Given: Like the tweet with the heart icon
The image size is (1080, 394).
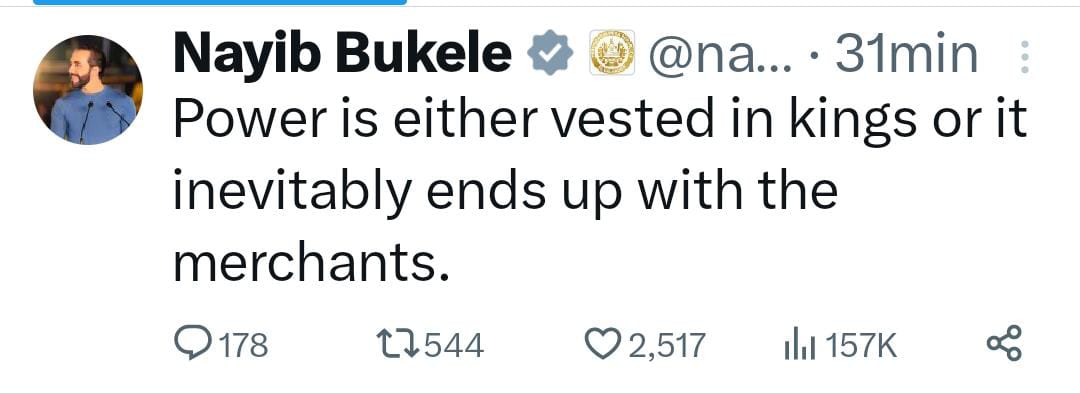Looking at the screenshot, I should (x=603, y=344).
